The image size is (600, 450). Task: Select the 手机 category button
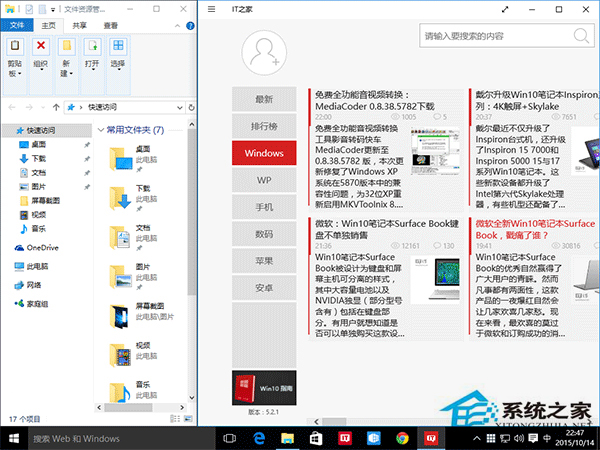click(264, 207)
